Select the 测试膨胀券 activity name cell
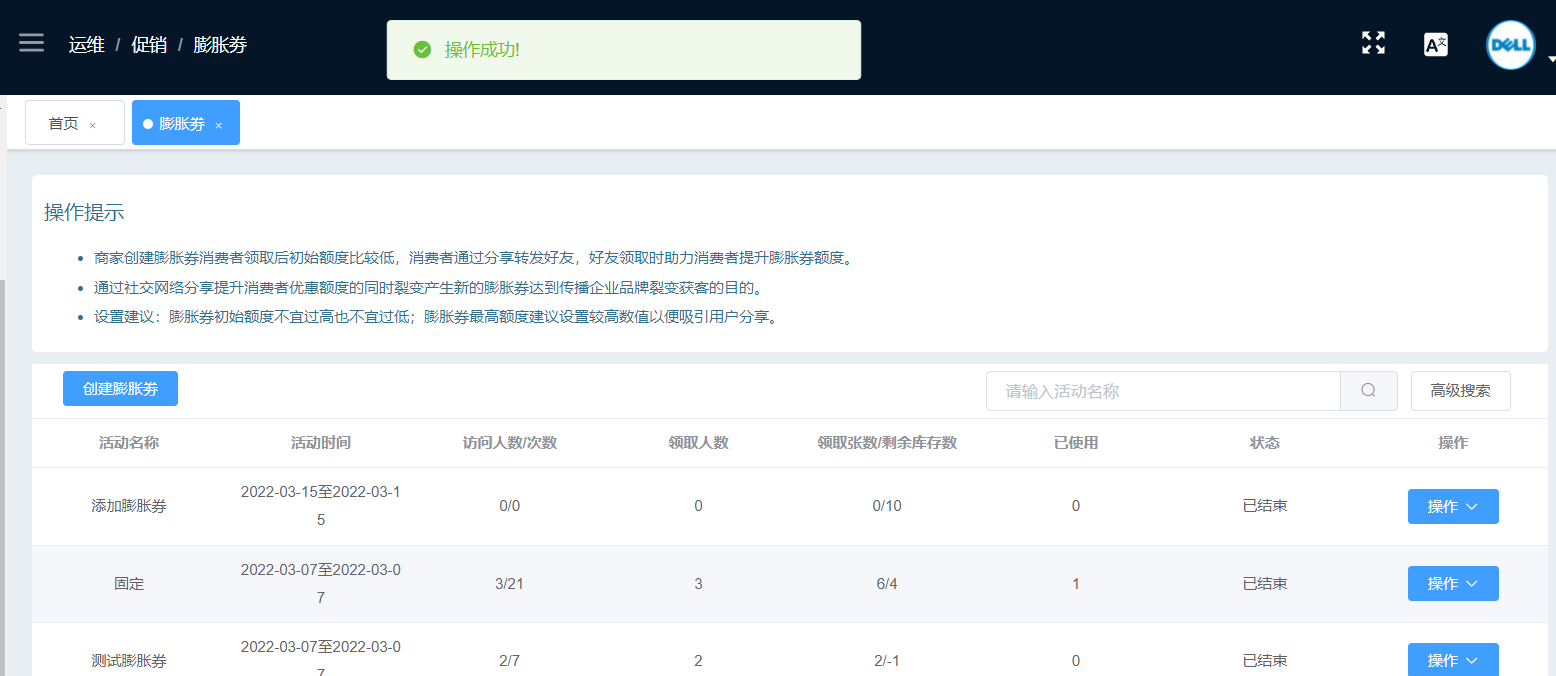This screenshot has height=676, width=1556. pyautogui.click(x=129, y=660)
